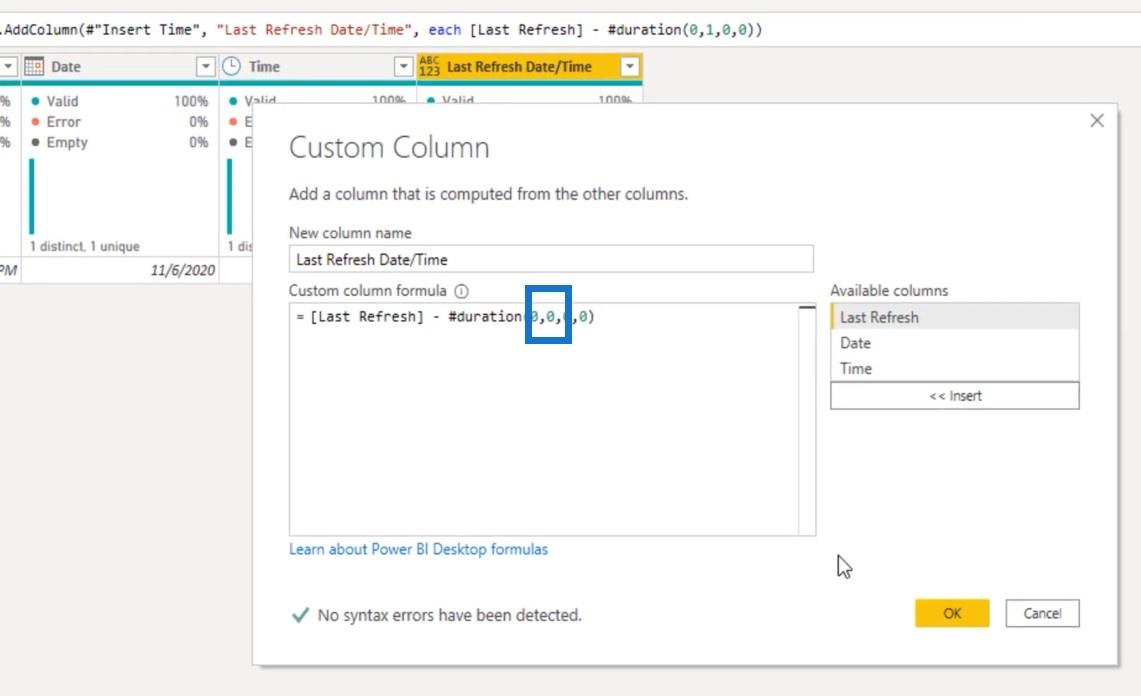Click the formula bar at the top
Viewport: 1141px width, 696px height.
click(x=570, y=30)
